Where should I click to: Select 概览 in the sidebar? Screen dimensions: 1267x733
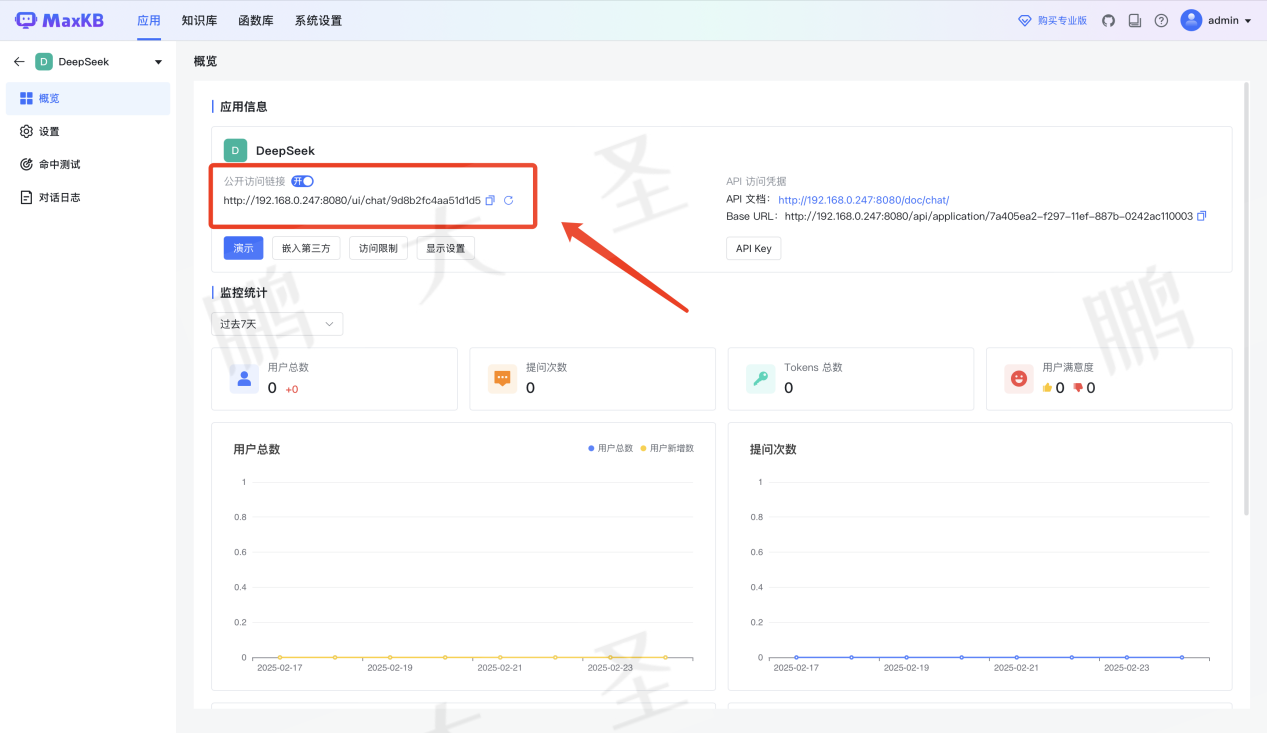pyautogui.click(x=88, y=98)
